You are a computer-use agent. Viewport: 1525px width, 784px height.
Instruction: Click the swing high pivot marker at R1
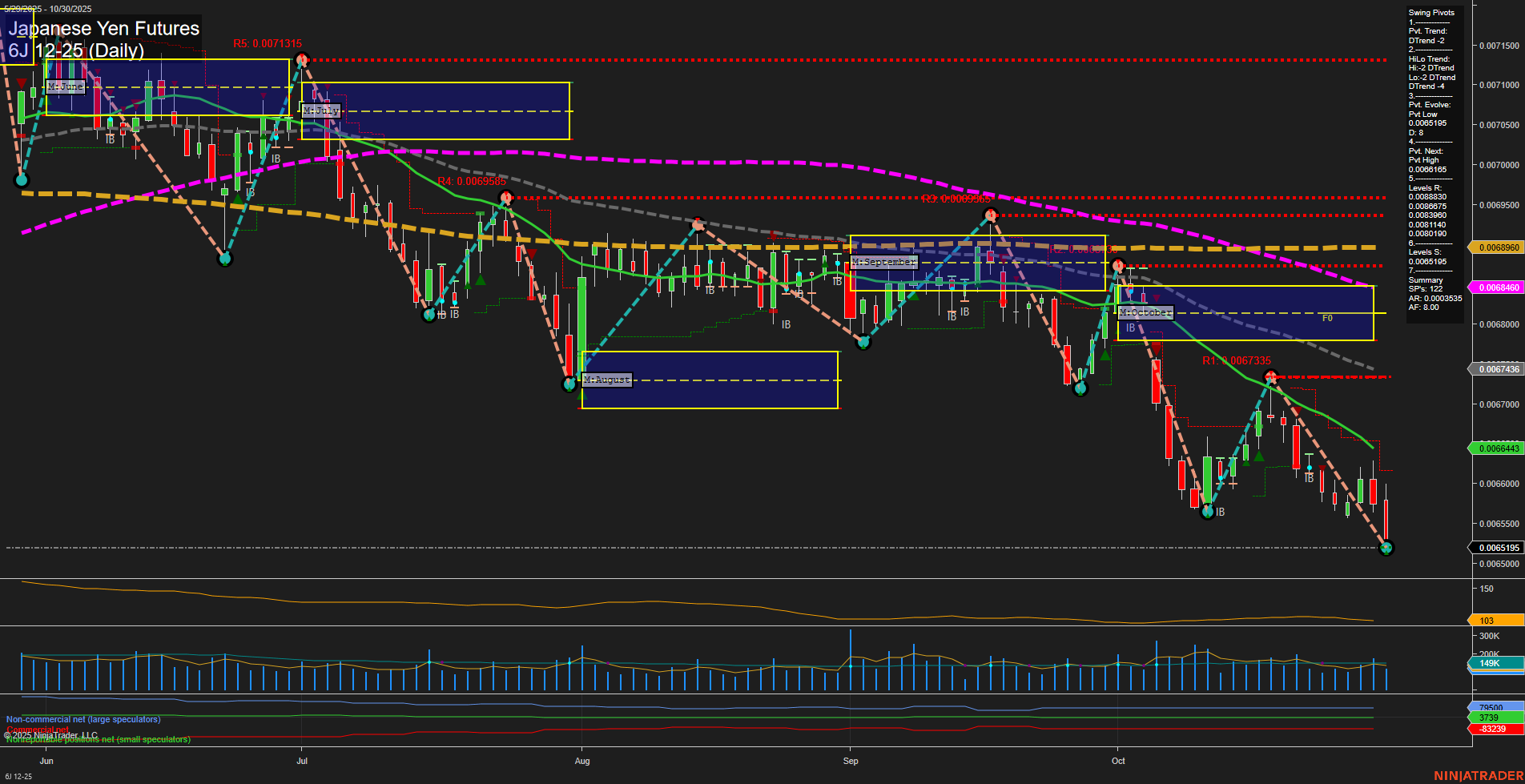click(x=1269, y=377)
